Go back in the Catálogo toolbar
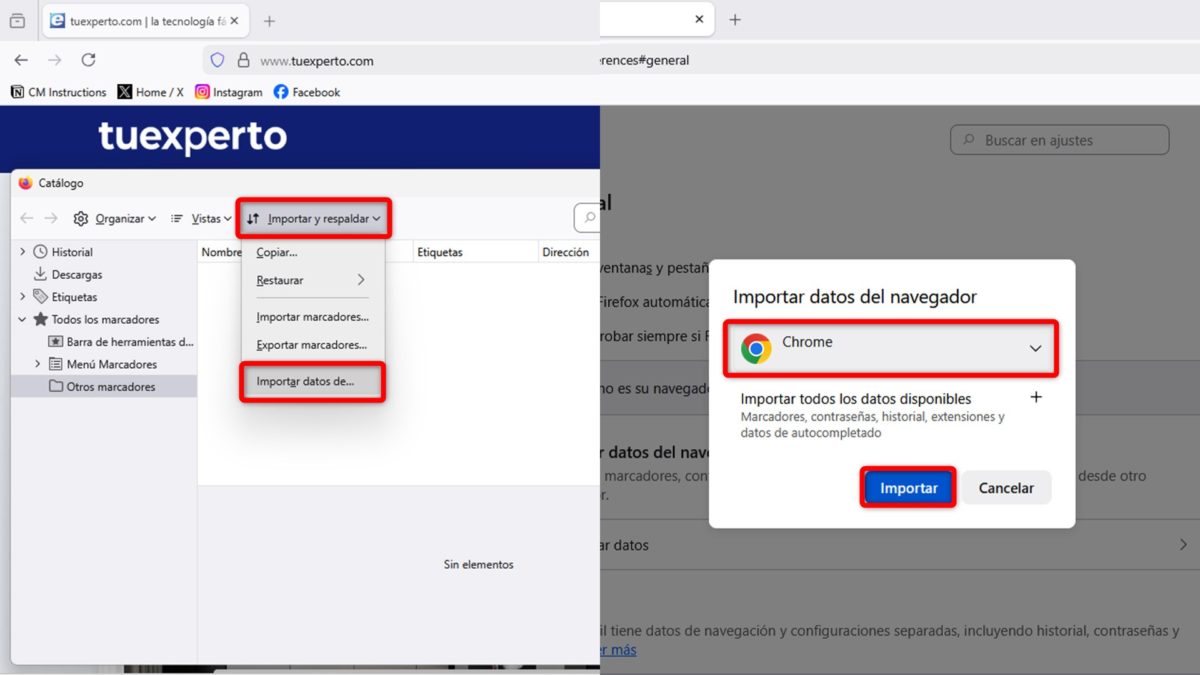 coord(27,218)
